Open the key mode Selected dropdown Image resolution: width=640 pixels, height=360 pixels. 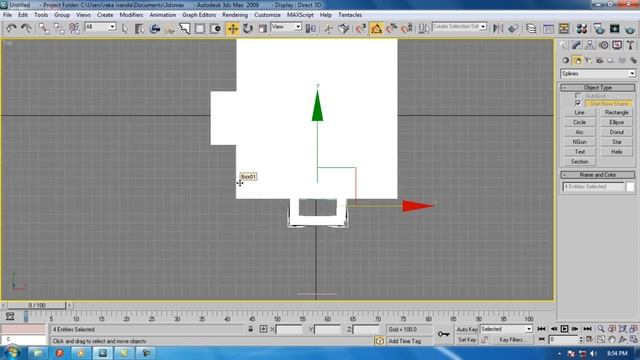506,329
